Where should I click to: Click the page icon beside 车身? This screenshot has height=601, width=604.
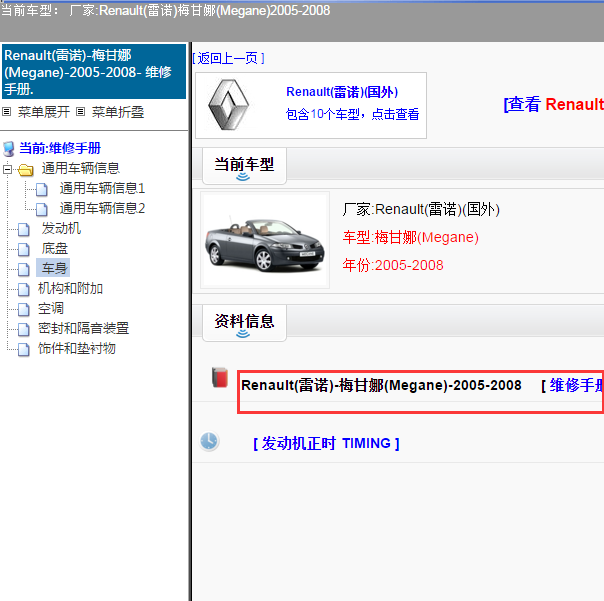coord(24,269)
